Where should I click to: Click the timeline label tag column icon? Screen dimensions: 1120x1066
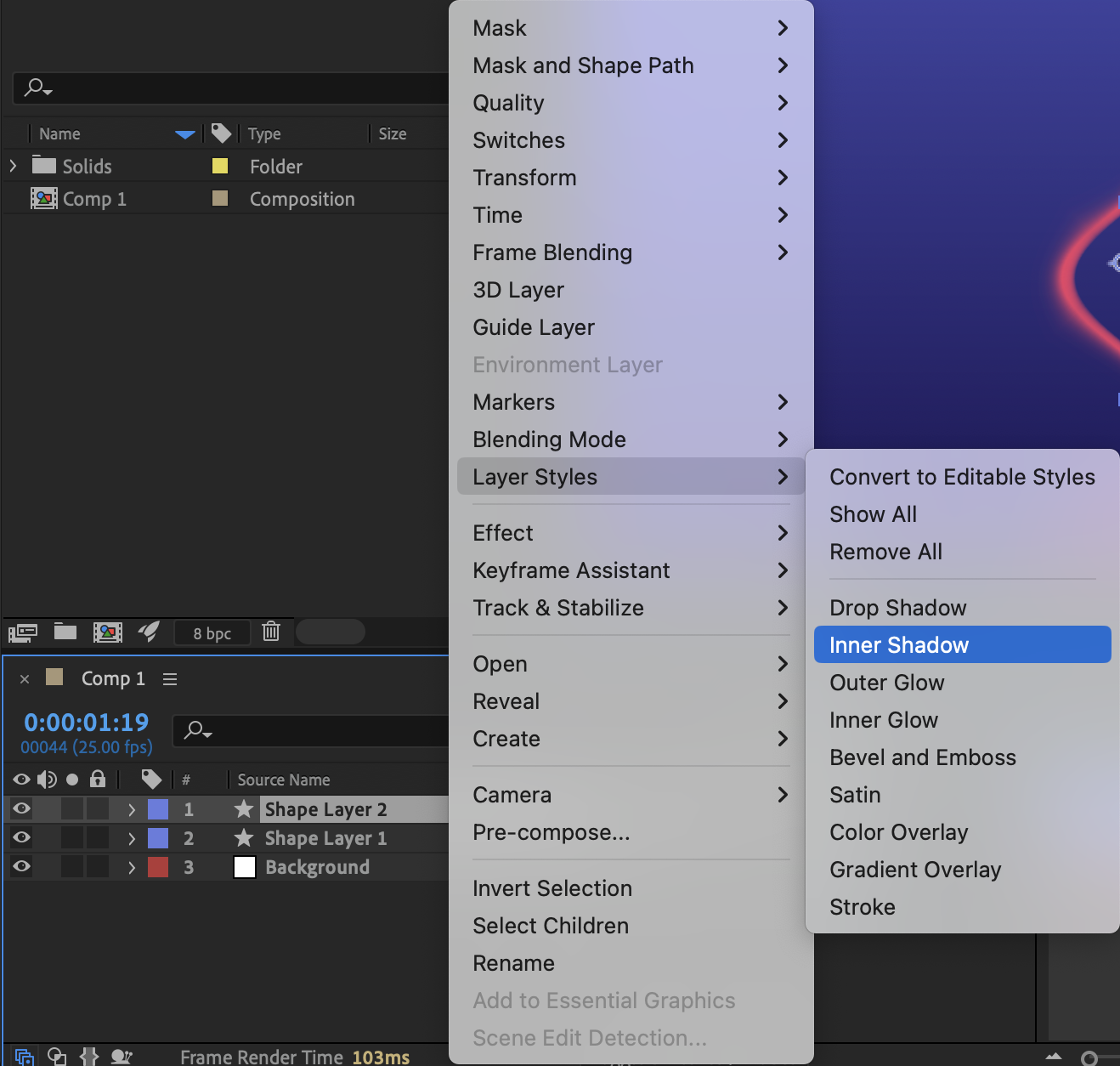click(151, 779)
